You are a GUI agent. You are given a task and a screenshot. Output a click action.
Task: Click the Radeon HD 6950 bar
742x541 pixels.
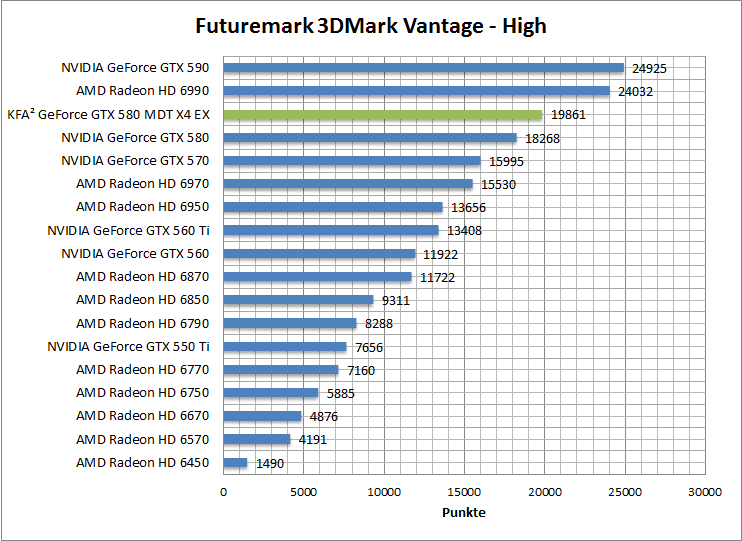tap(333, 206)
